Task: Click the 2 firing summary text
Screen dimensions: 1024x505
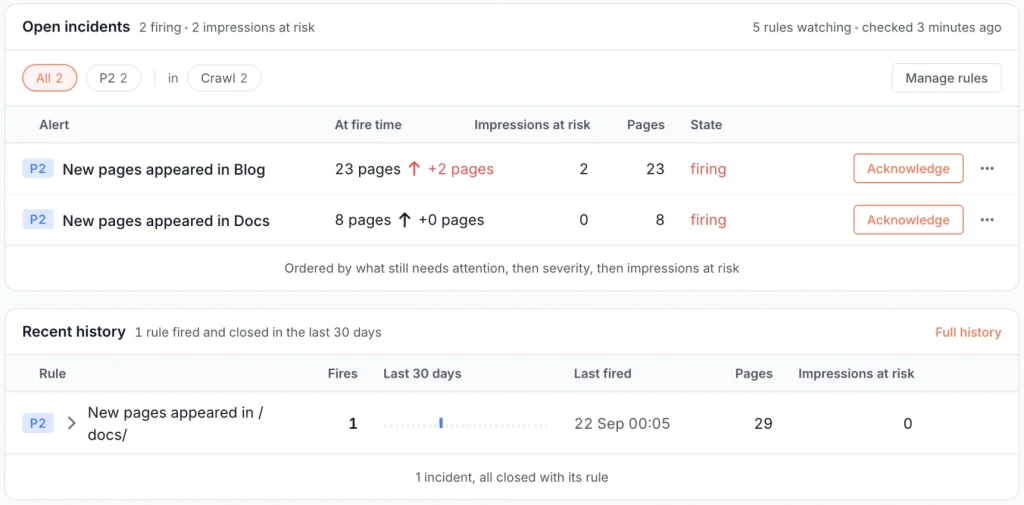Action: (160, 27)
